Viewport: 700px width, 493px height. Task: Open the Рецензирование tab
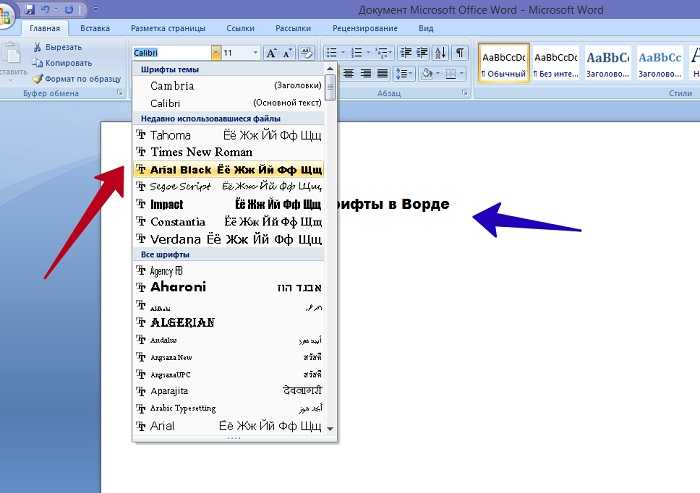pyautogui.click(x=365, y=28)
